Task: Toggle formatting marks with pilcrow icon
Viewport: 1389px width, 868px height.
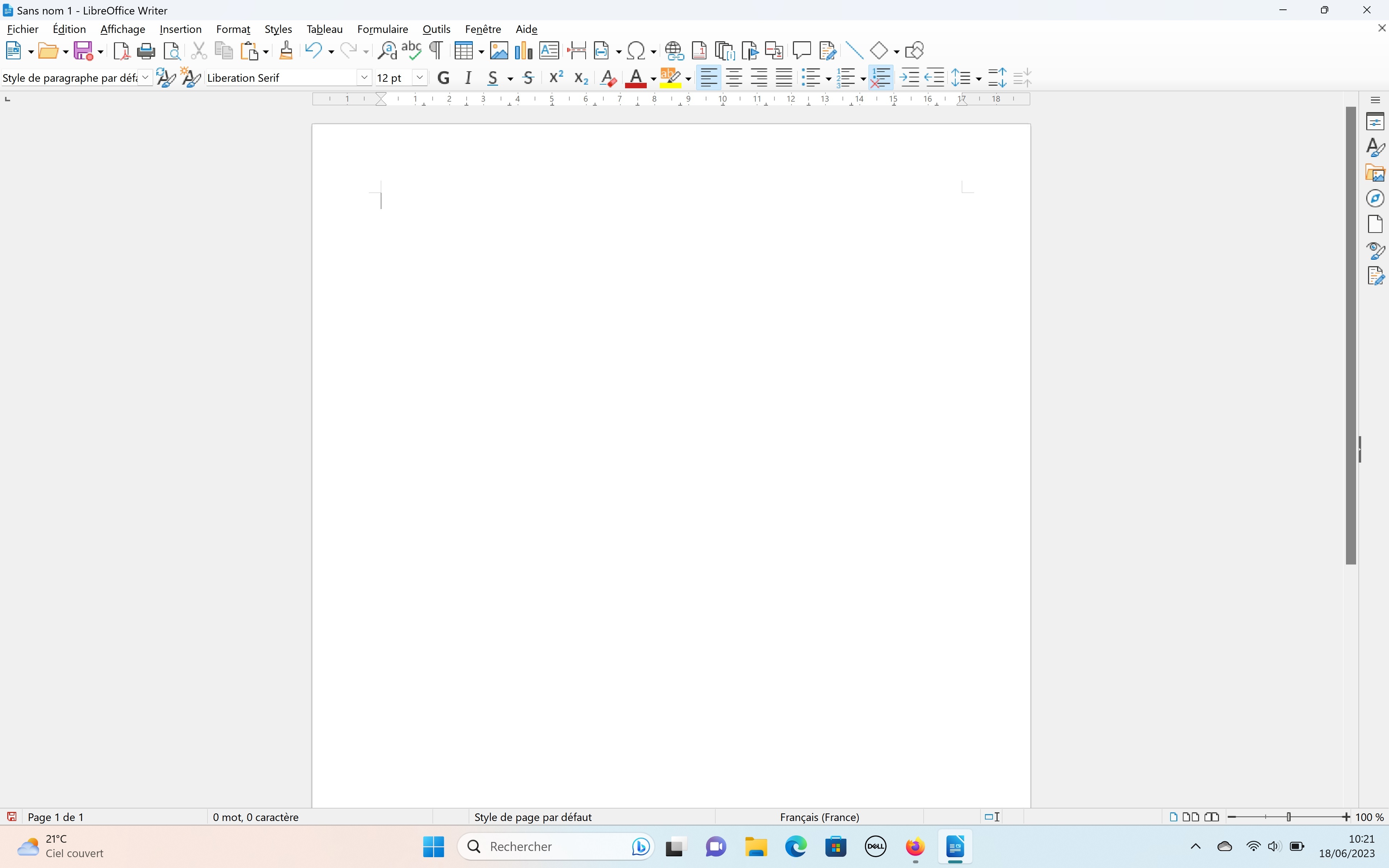Action: coord(436,51)
